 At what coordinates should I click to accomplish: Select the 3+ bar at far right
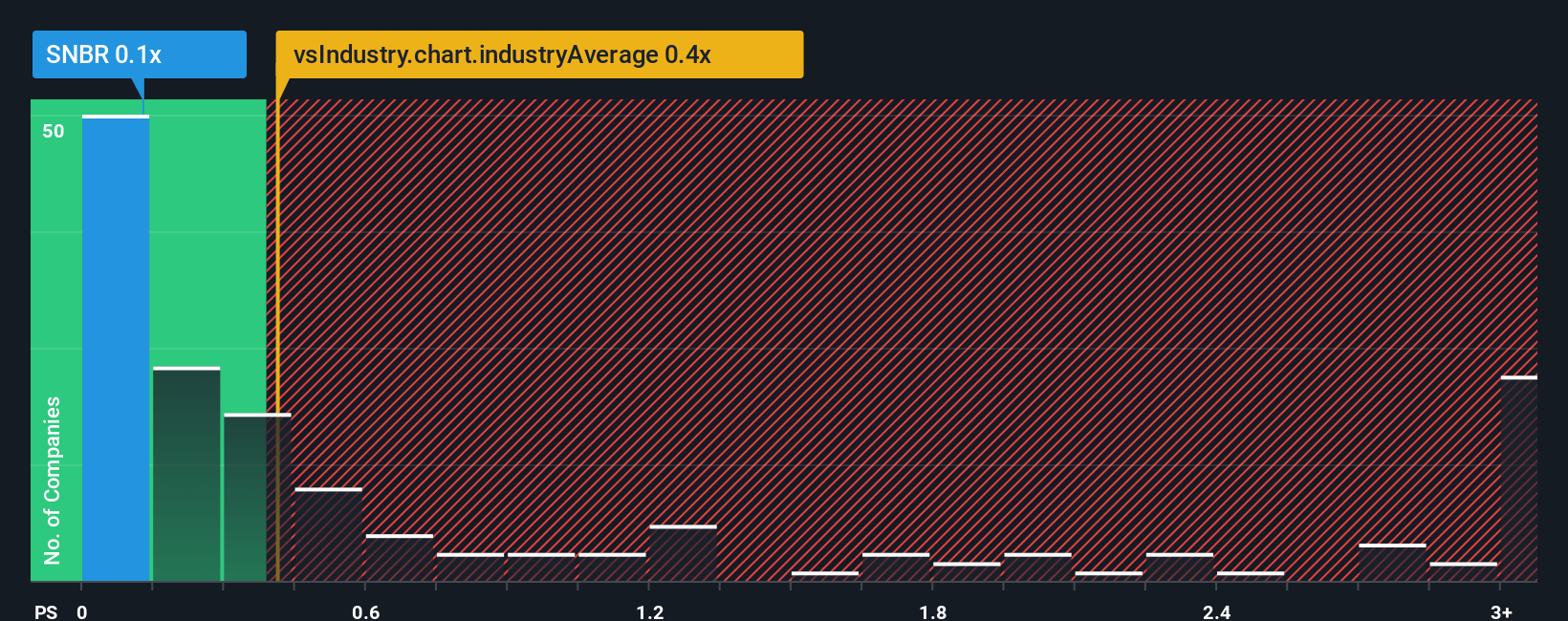(1519, 479)
